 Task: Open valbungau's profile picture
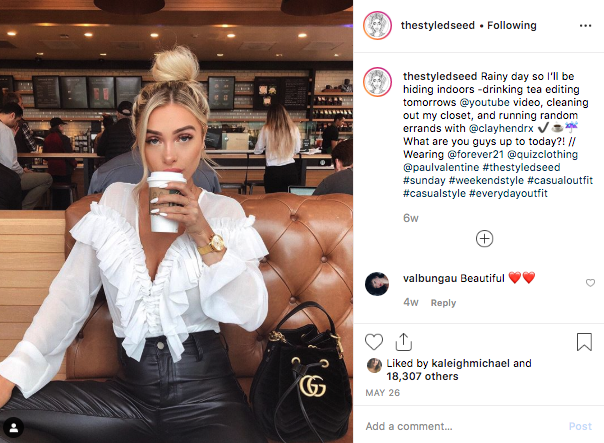pos(377,284)
